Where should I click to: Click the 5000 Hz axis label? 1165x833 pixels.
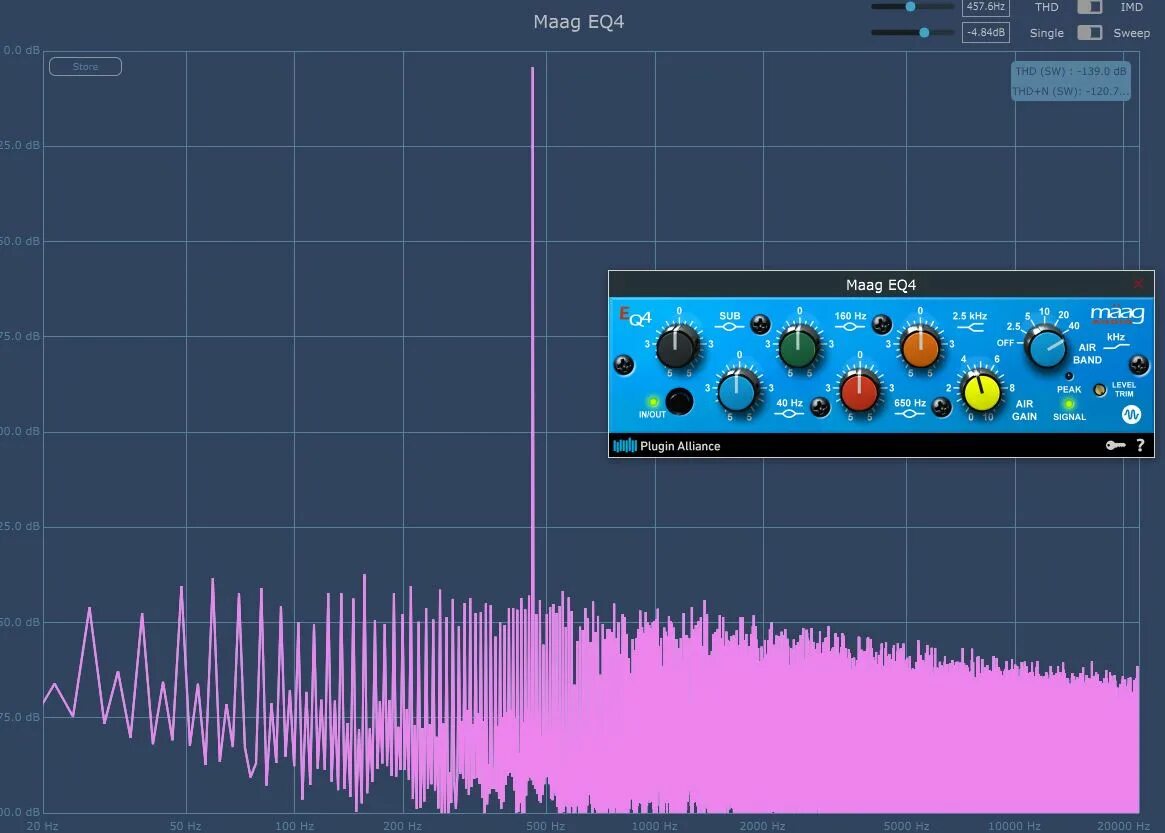tap(906, 826)
